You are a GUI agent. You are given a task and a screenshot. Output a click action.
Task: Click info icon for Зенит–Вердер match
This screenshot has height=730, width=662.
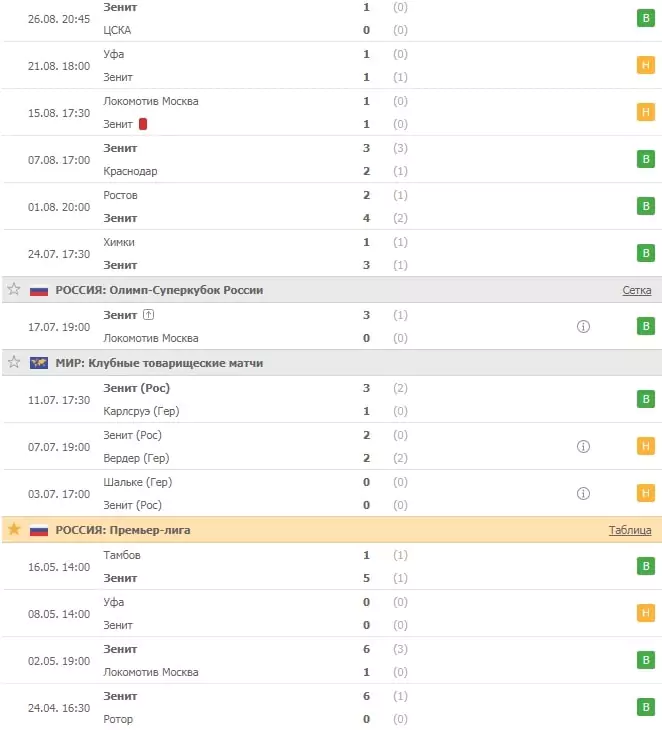583,446
